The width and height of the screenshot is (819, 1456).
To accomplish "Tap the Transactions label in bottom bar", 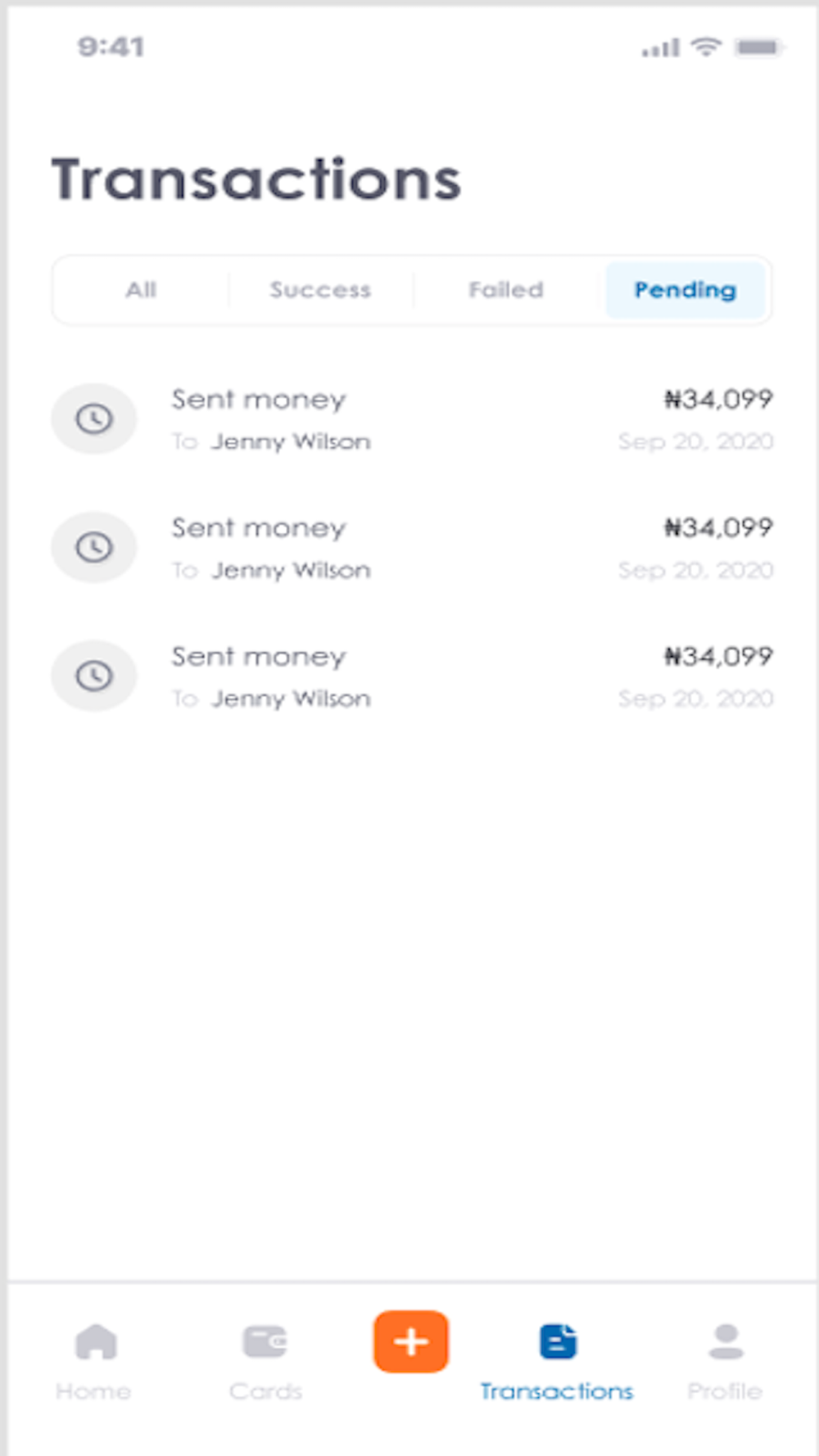I will pyautogui.click(x=557, y=1391).
